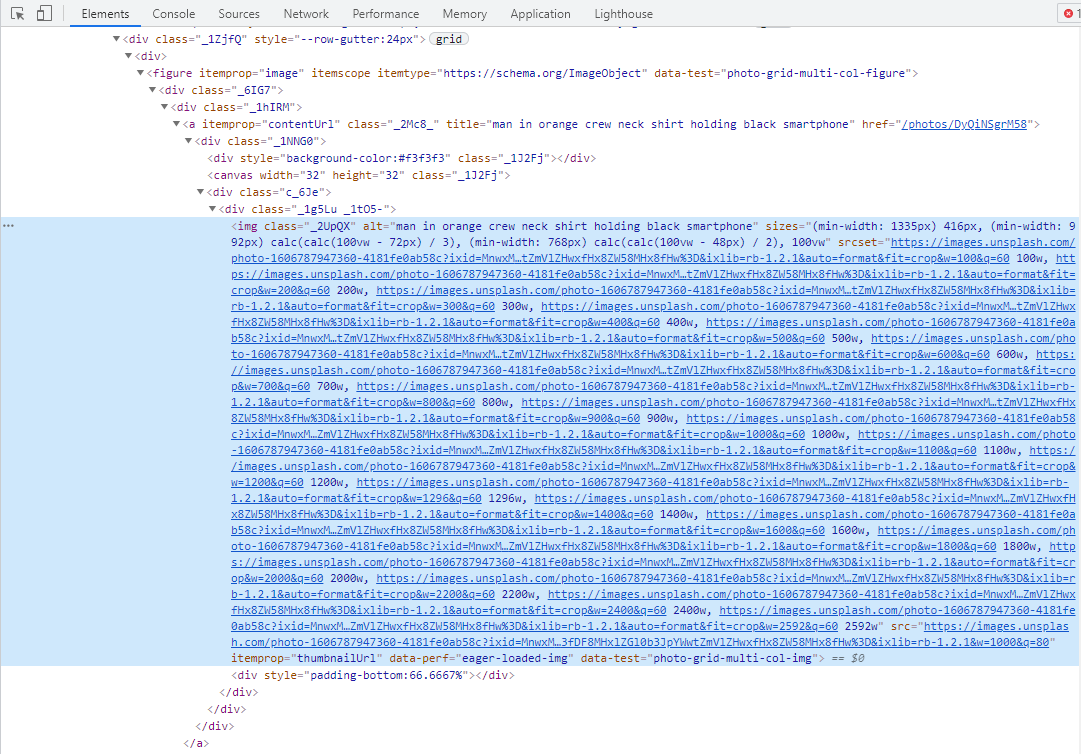The image size is (1081, 754).
Task: Open the Memory tab
Action: [x=465, y=14]
